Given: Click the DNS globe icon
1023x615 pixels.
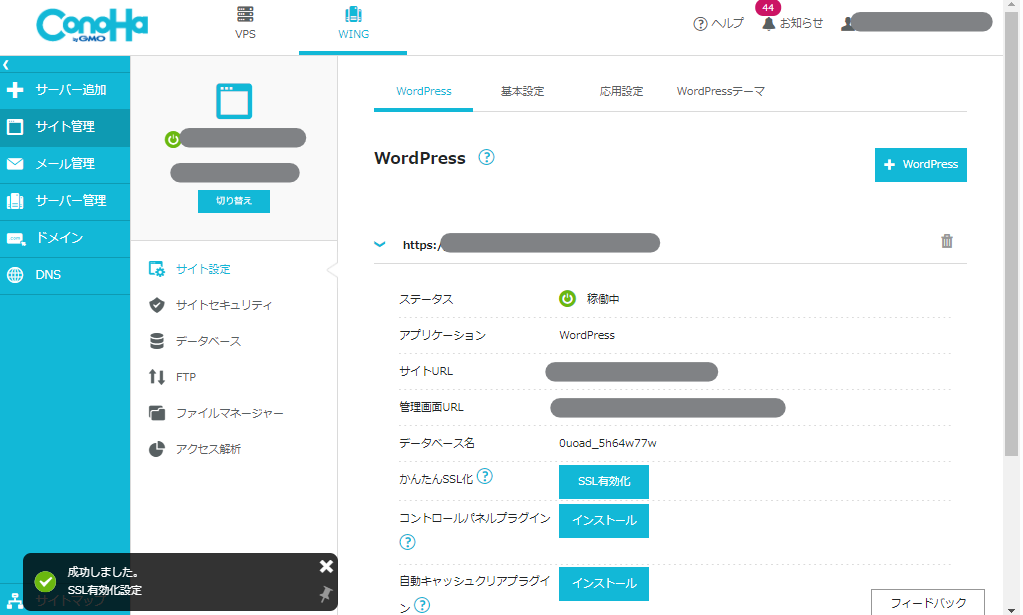Looking at the screenshot, I should (15, 275).
